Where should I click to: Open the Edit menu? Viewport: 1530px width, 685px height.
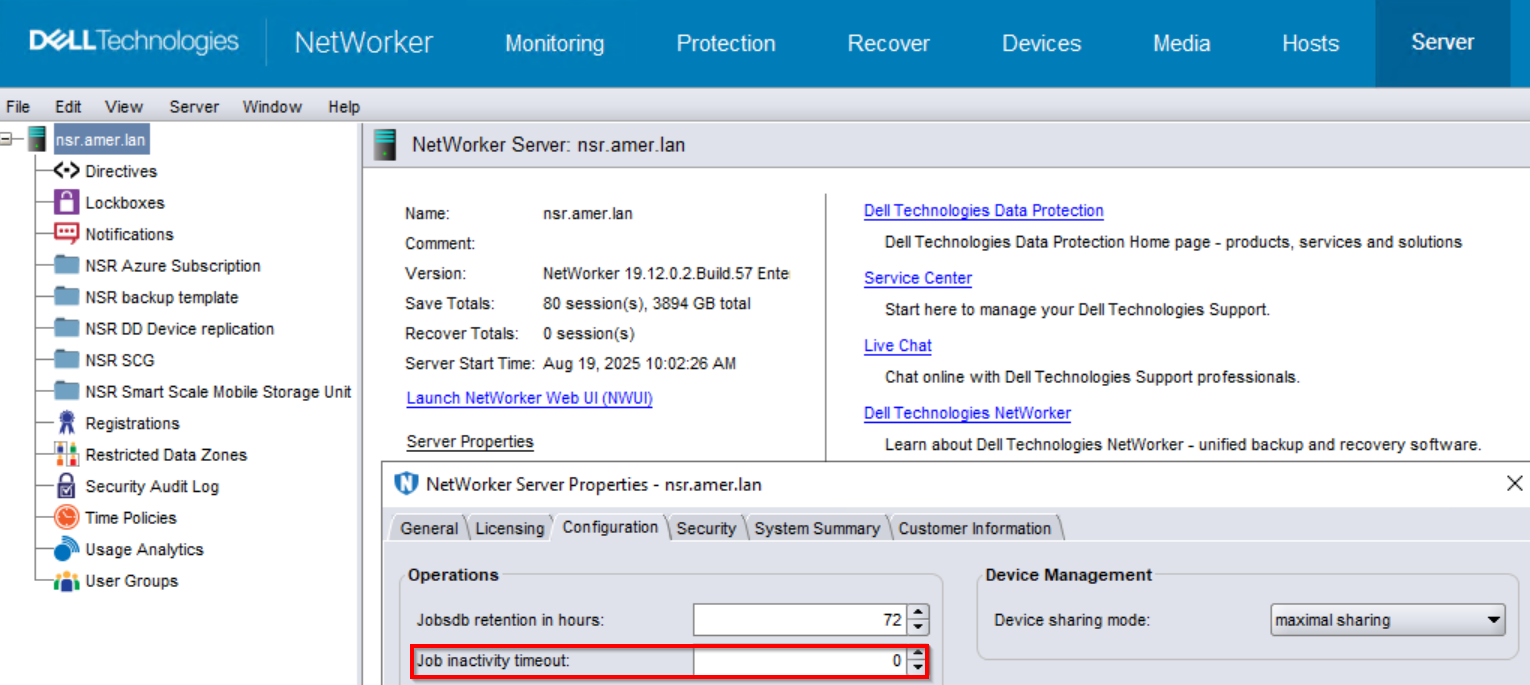(68, 107)
